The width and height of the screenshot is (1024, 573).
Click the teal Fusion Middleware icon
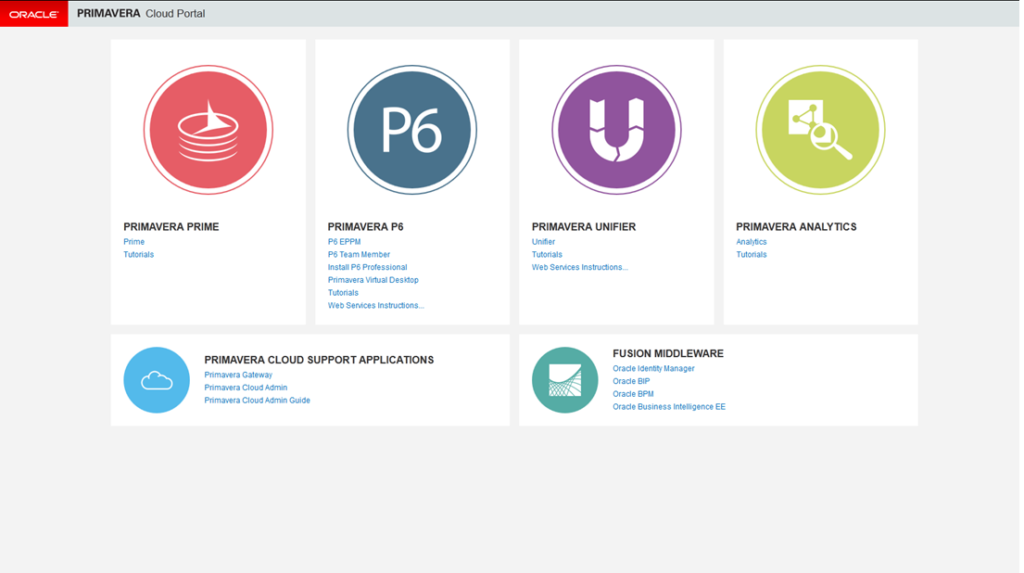565,380
